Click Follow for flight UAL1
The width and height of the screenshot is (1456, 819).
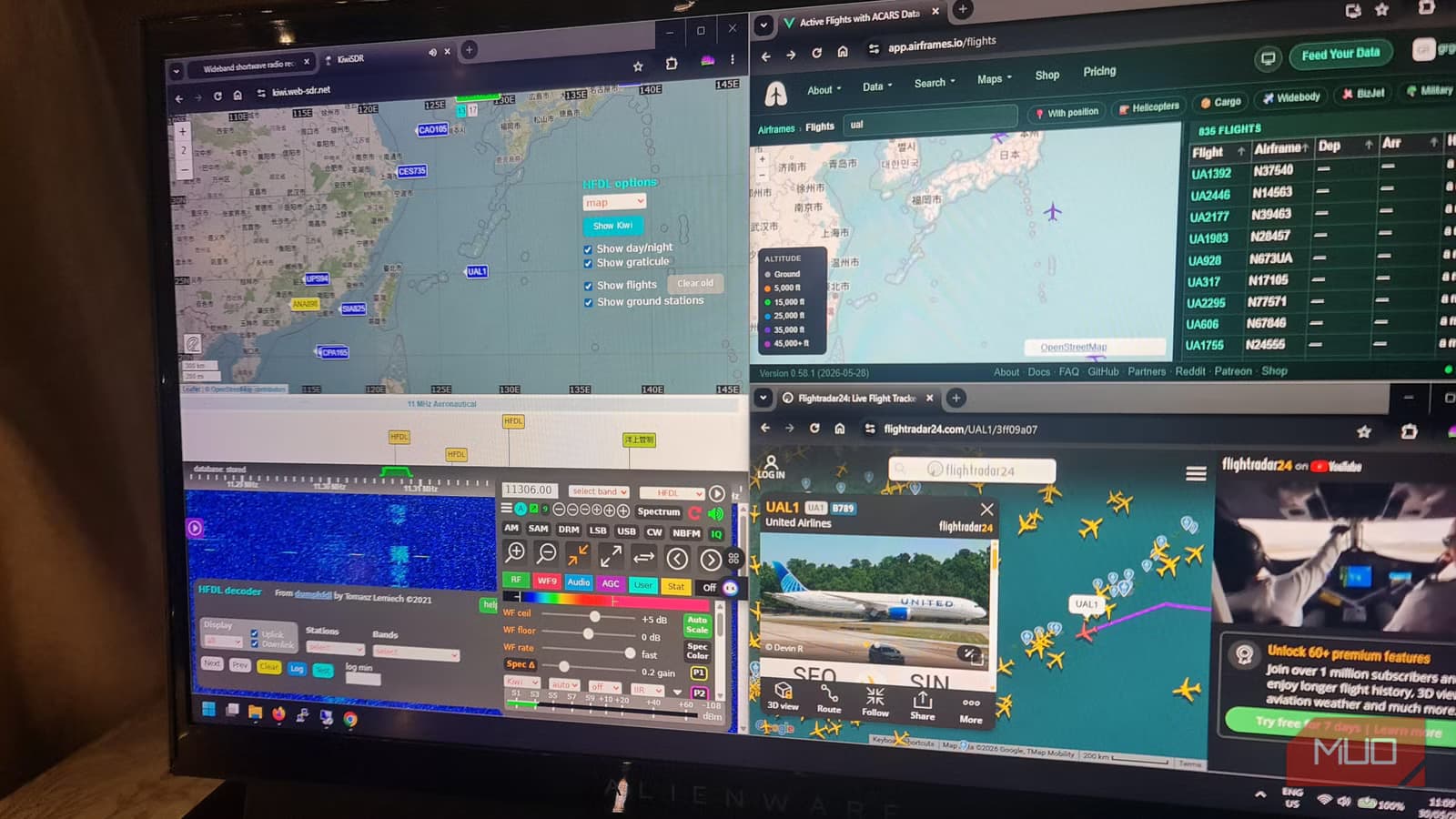pyautogui.click(x=875, y=702)
